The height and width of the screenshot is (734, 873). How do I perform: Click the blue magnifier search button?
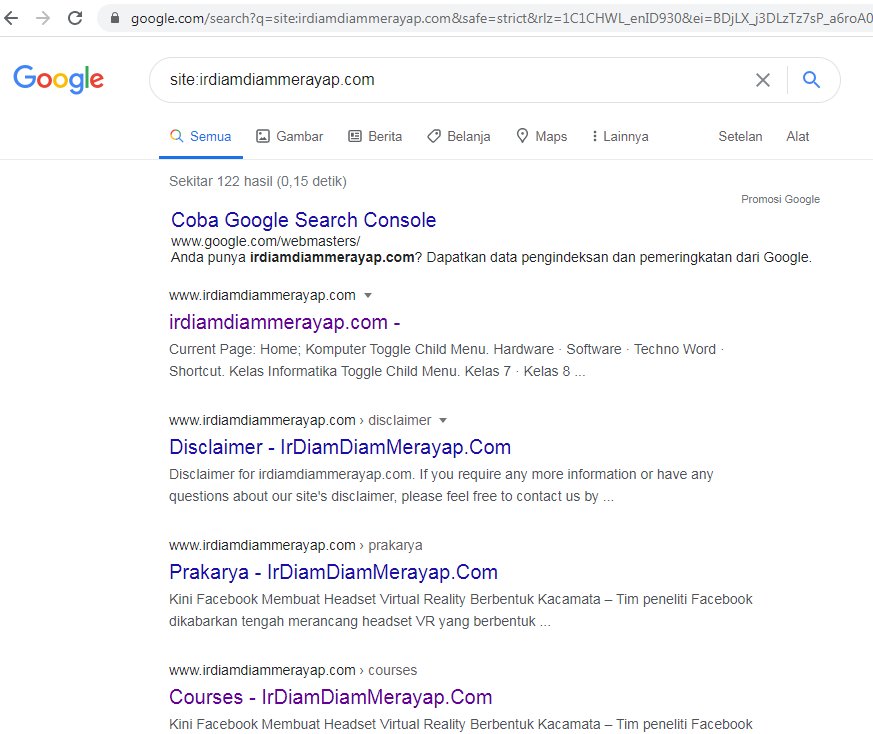811,80
